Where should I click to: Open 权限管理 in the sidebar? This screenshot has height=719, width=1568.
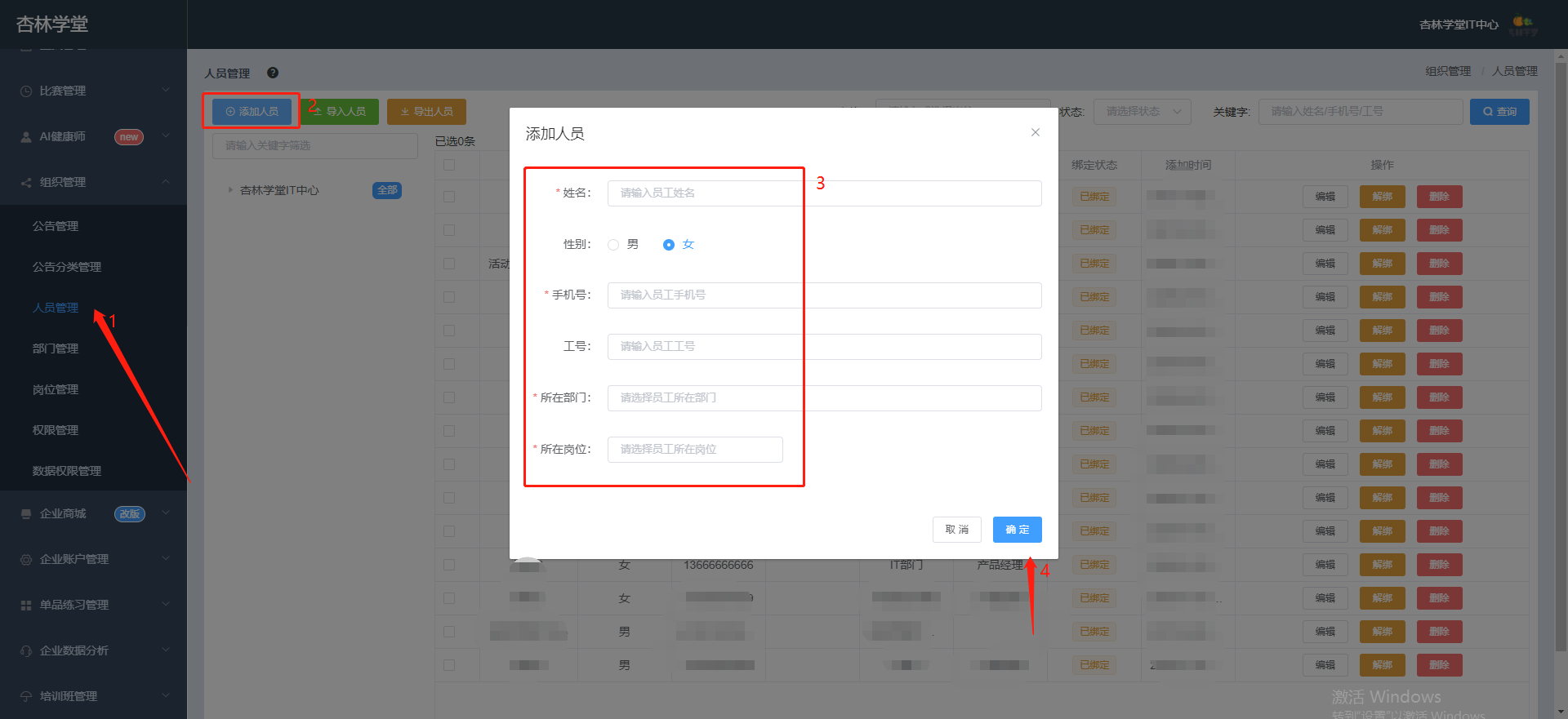[56, 430]
